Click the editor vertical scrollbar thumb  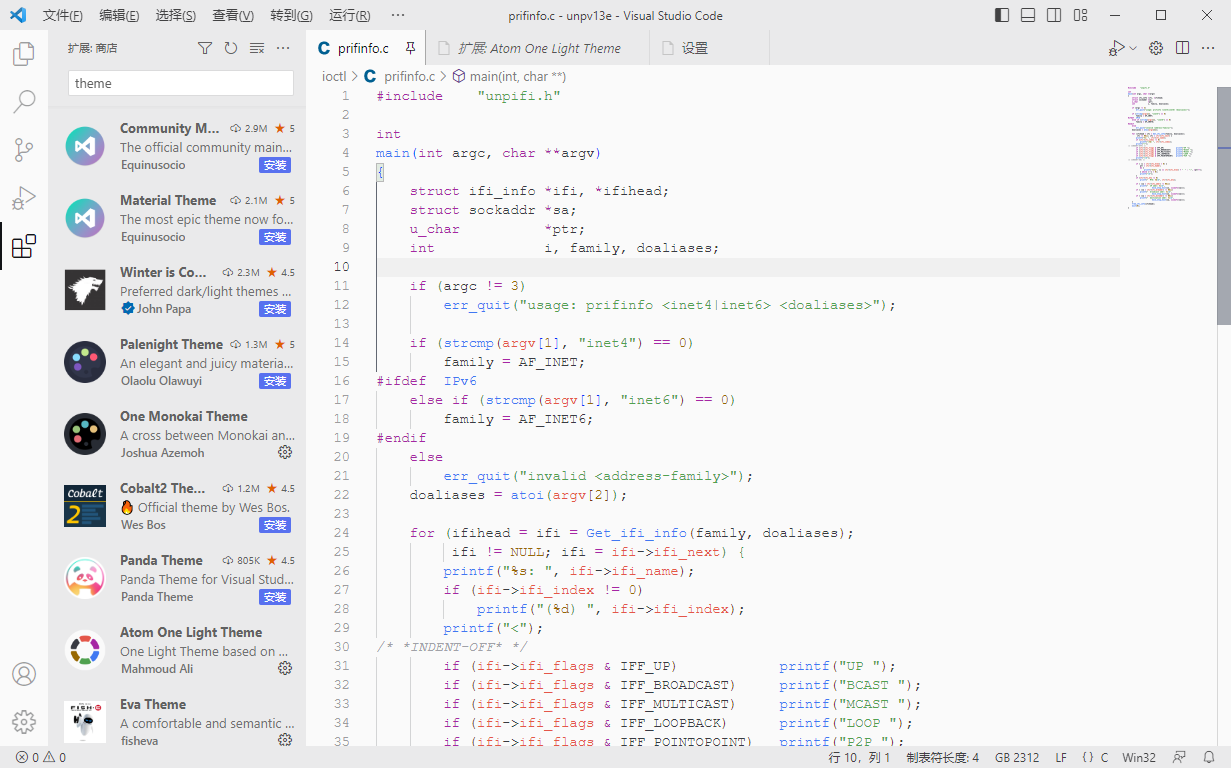click(x=1223, y=205)
